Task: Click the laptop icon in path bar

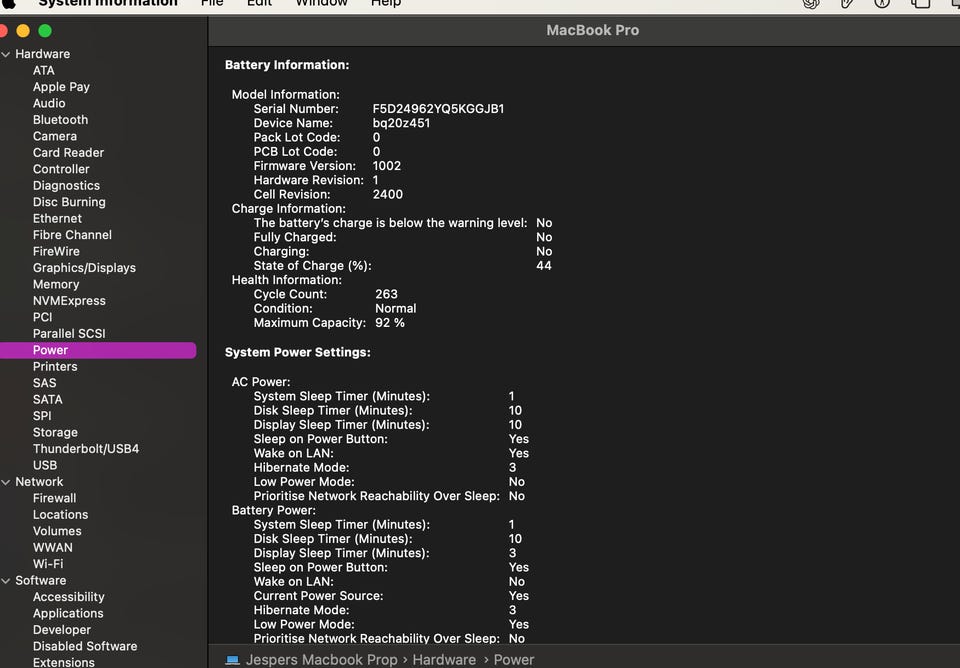Action: coord(232,660)
